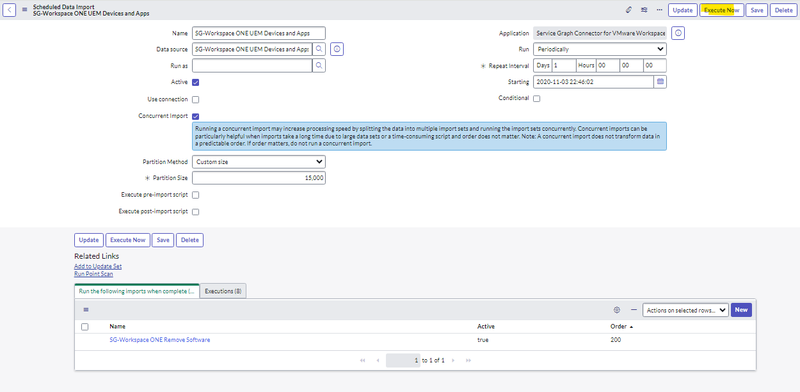Select Run the following imports when complete tab
800x392 pixels.
(137, 291)
